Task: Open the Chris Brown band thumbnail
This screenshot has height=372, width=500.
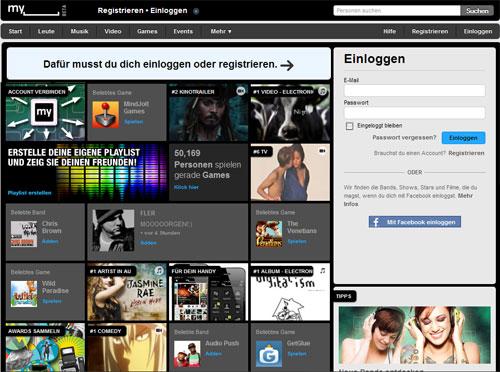Action: pyautogui.click(x=24, y=234)
